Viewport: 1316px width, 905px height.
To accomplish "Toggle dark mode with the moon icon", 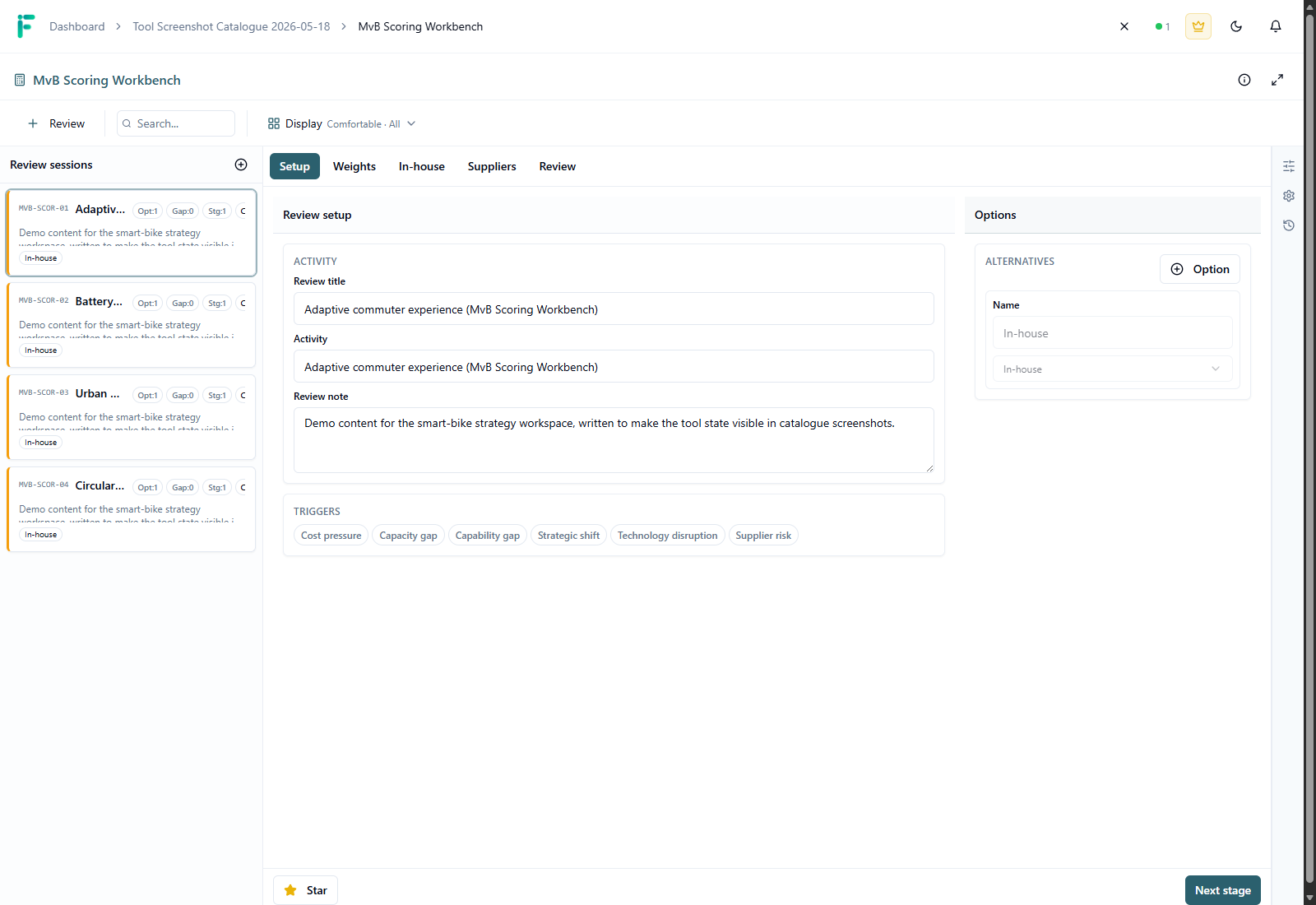I will tap(1236, 26).
